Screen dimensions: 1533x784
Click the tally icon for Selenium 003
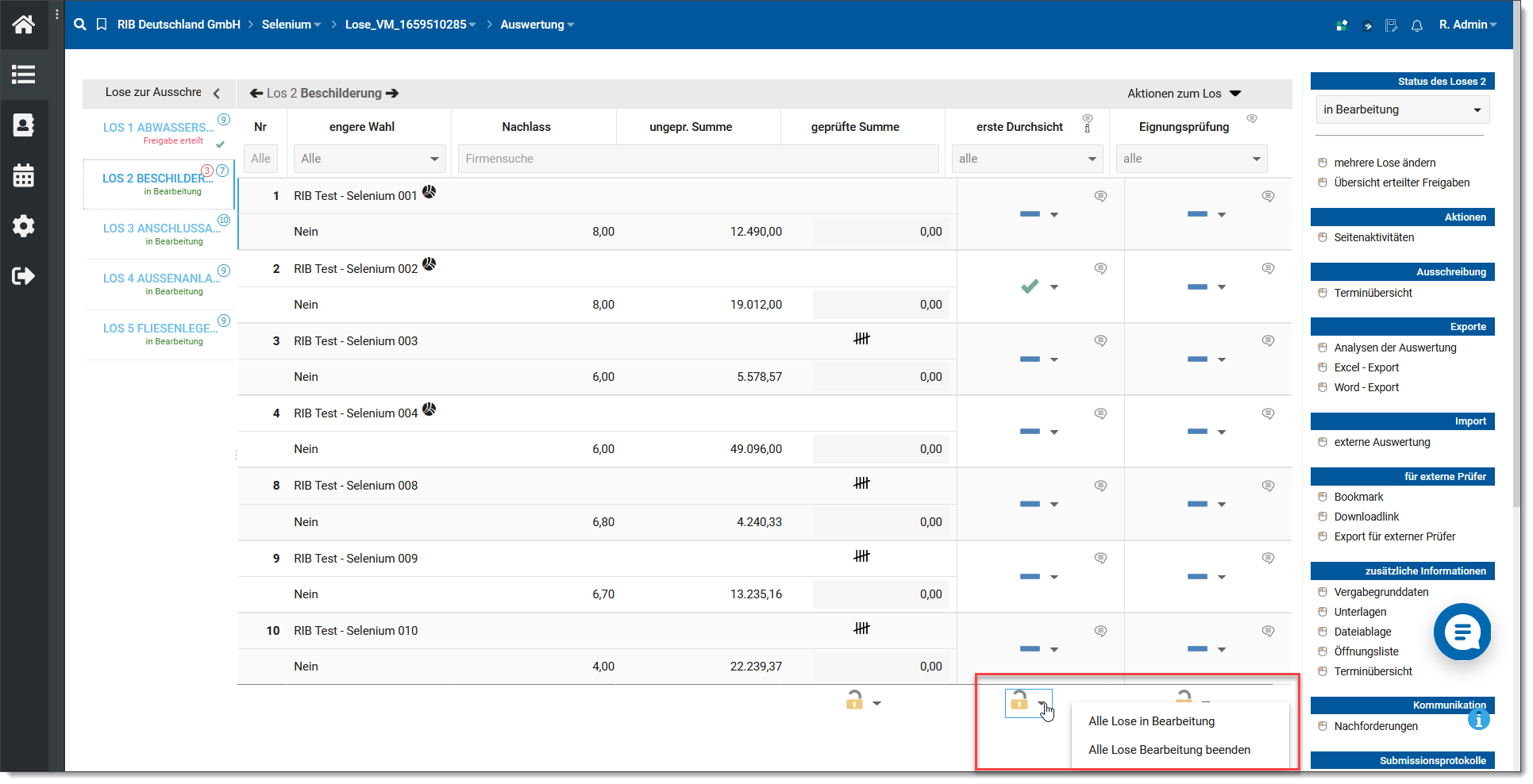[862, 338]
